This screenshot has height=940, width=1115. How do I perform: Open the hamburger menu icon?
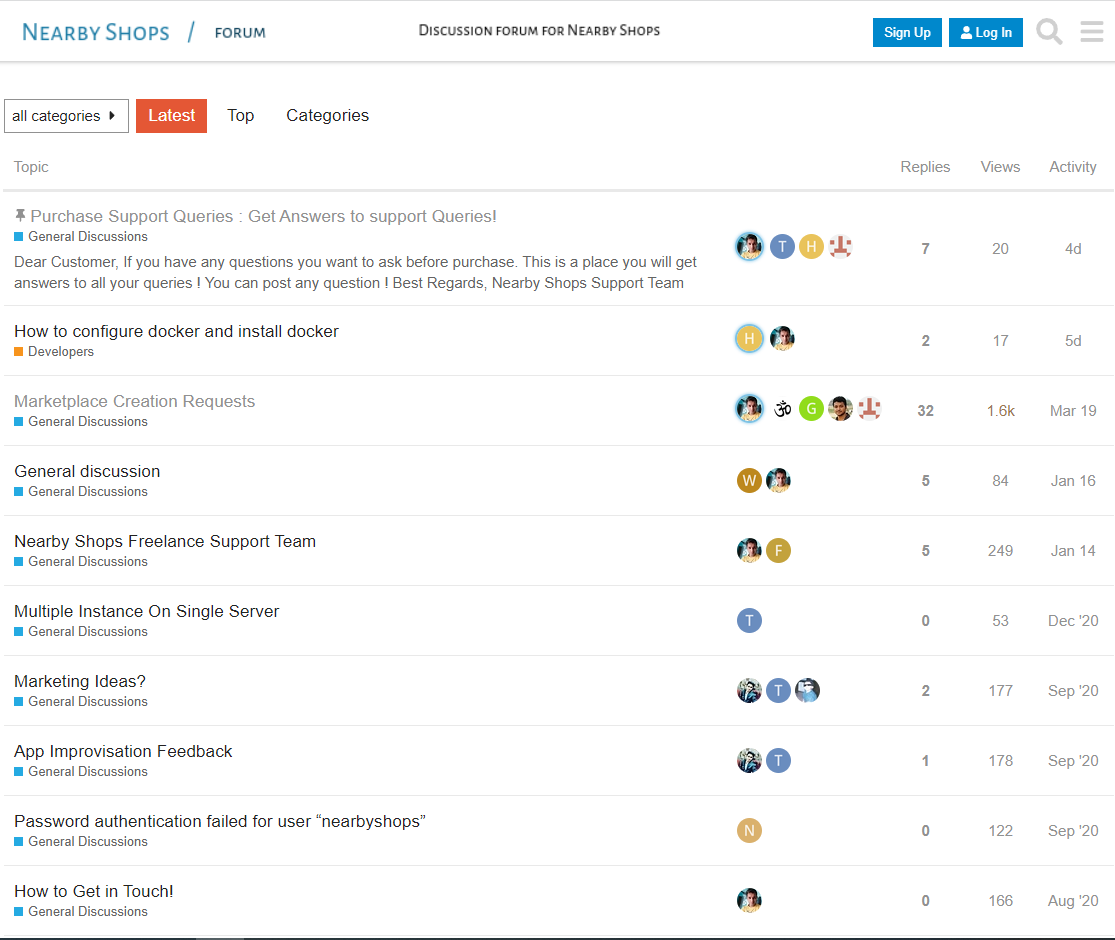pos(1092,32)
